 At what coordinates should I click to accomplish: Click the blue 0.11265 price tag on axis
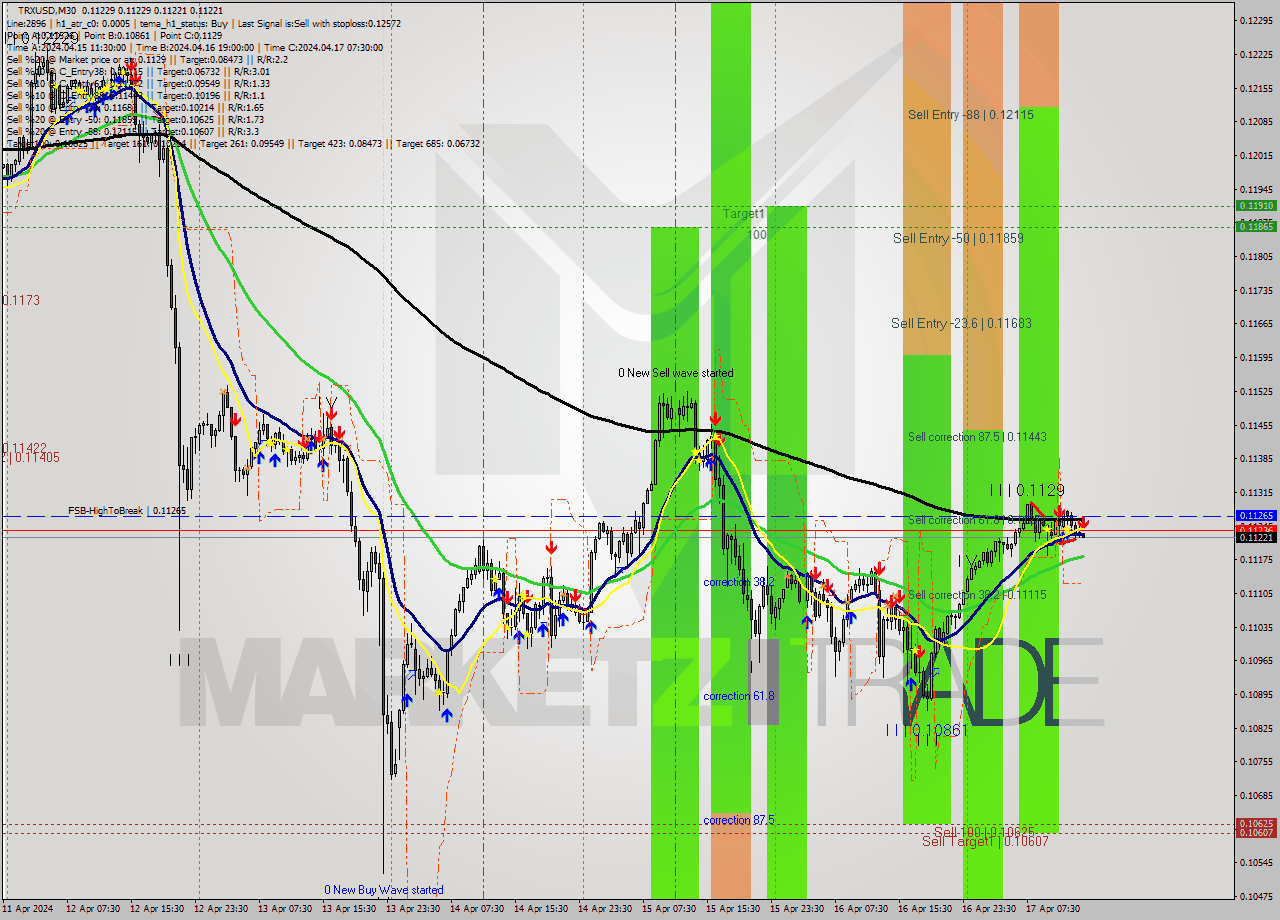pyautogui.click(x=1256, y=516)
